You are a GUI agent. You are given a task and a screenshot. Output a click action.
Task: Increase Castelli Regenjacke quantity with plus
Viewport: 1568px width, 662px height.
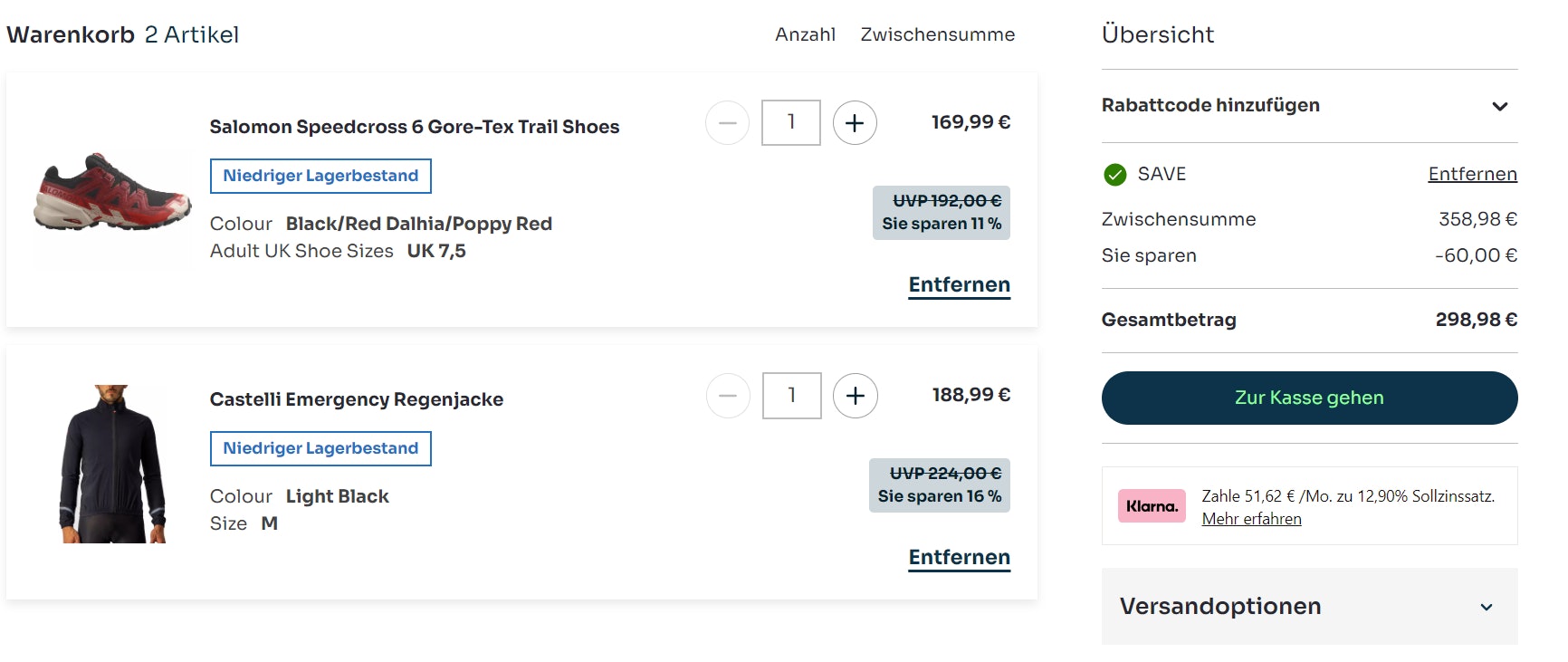coord(856,396)
